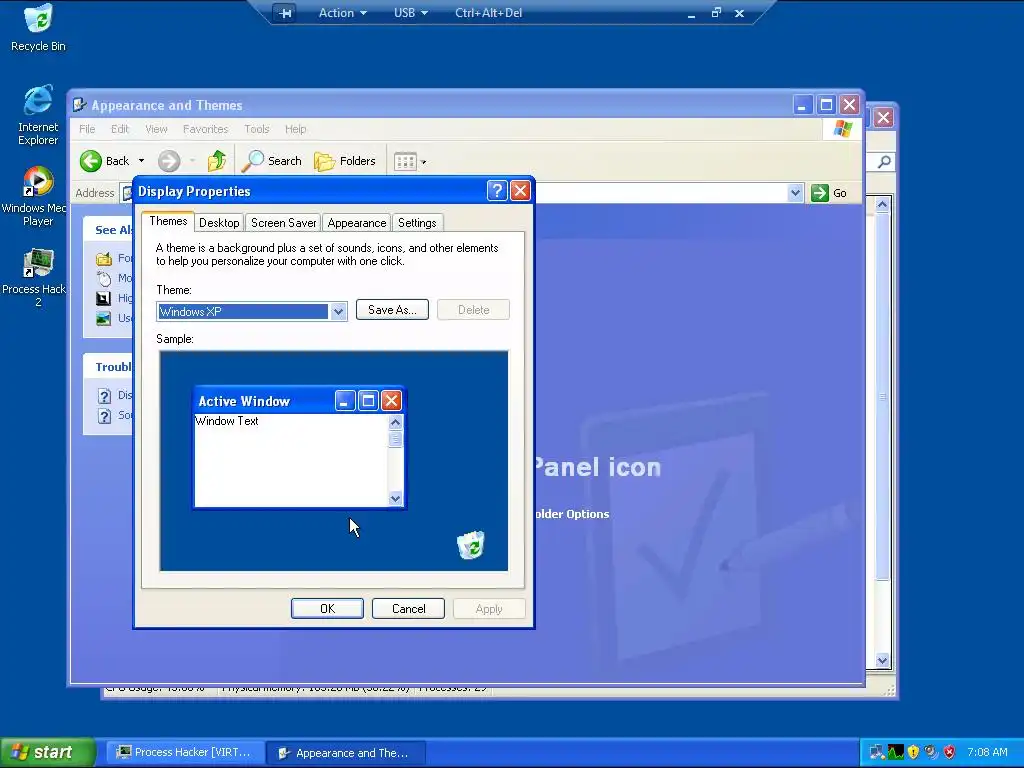The image size is (1024, 768).
Task: Click the red alert shield tray icon
Action: click(x=950, y=752)
